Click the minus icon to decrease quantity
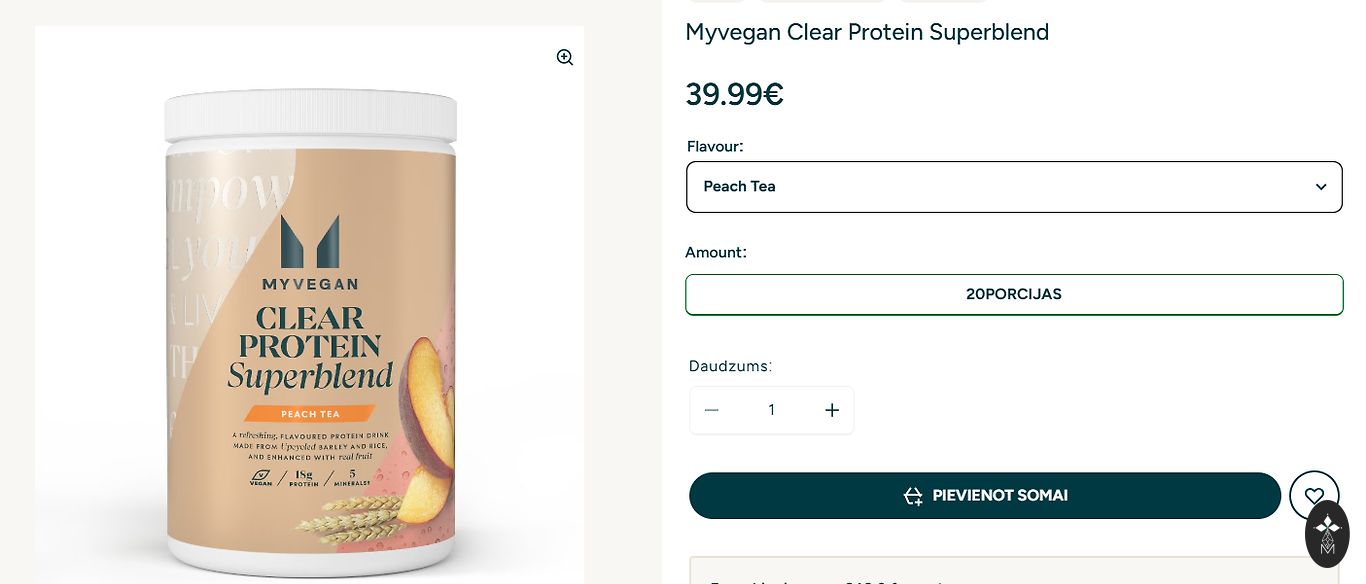The image size is (1366, 584). coord(712,410)
